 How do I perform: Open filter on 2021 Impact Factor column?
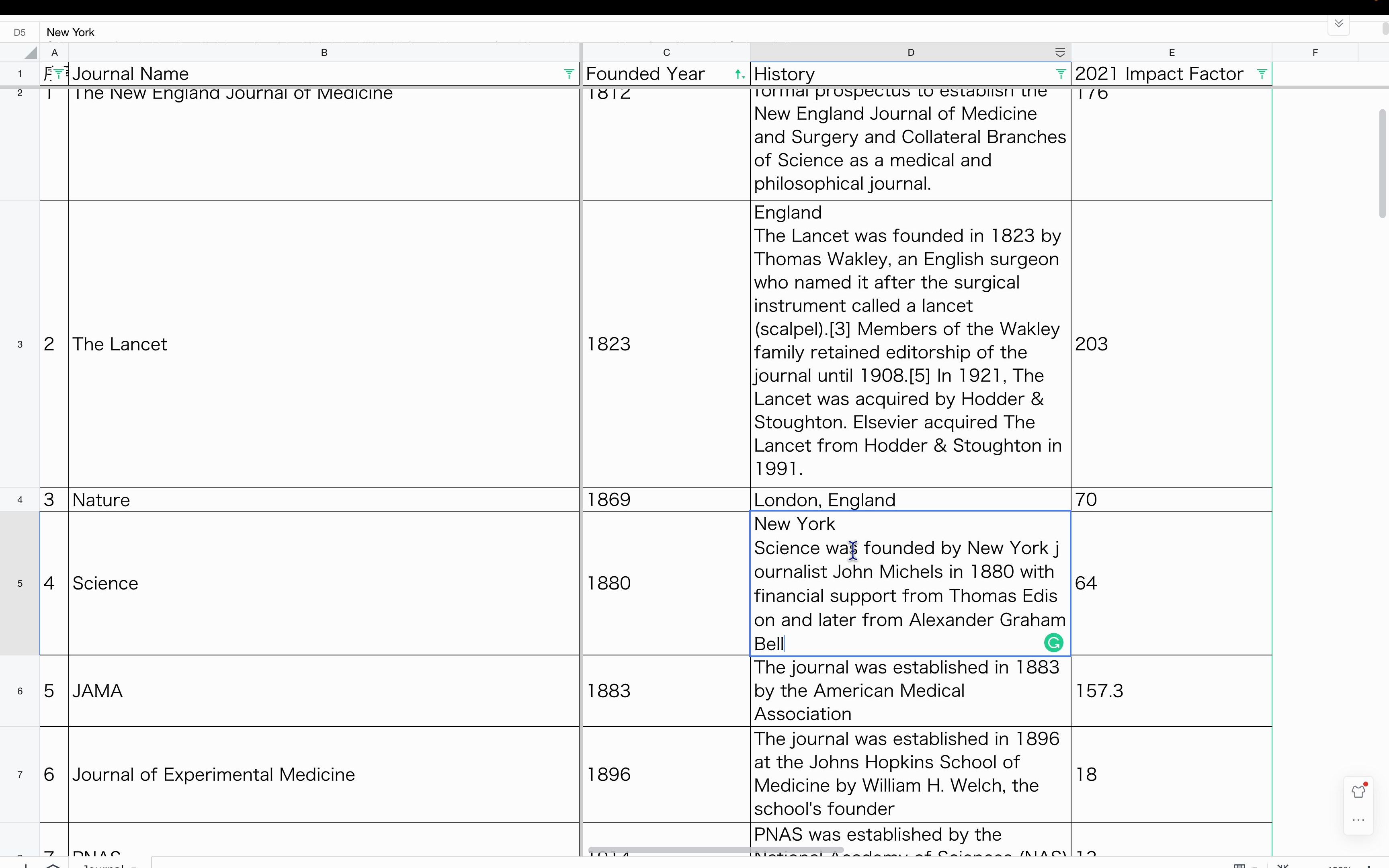click(x=1262, y=74)
